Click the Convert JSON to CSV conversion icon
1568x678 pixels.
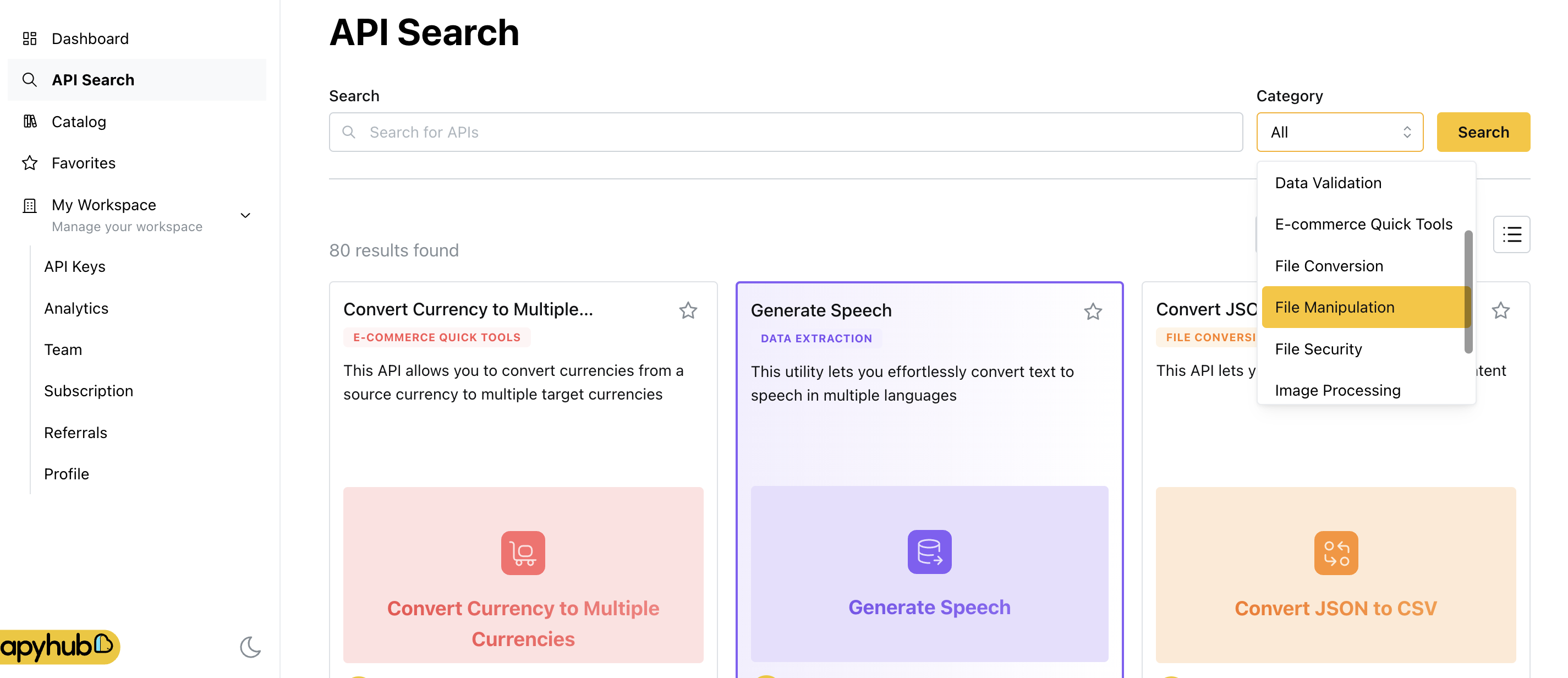tap(1335, 552)
